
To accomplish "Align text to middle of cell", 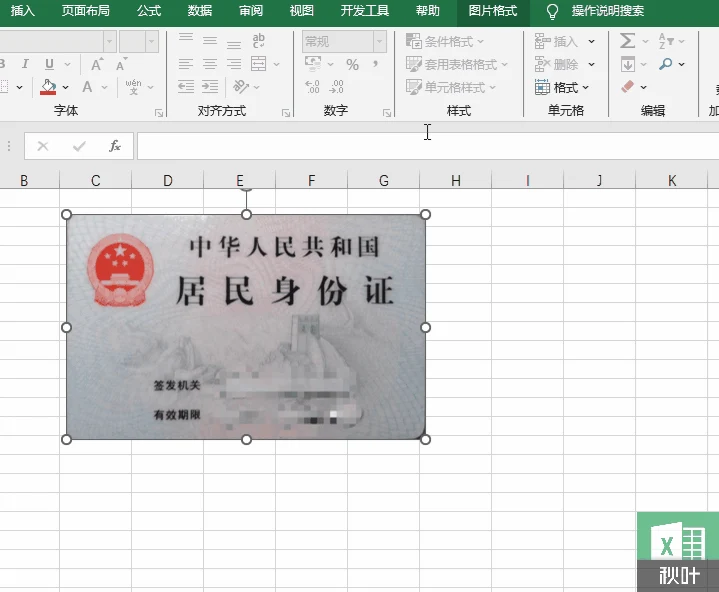I will pyautogui.click(x=210, y=41).
